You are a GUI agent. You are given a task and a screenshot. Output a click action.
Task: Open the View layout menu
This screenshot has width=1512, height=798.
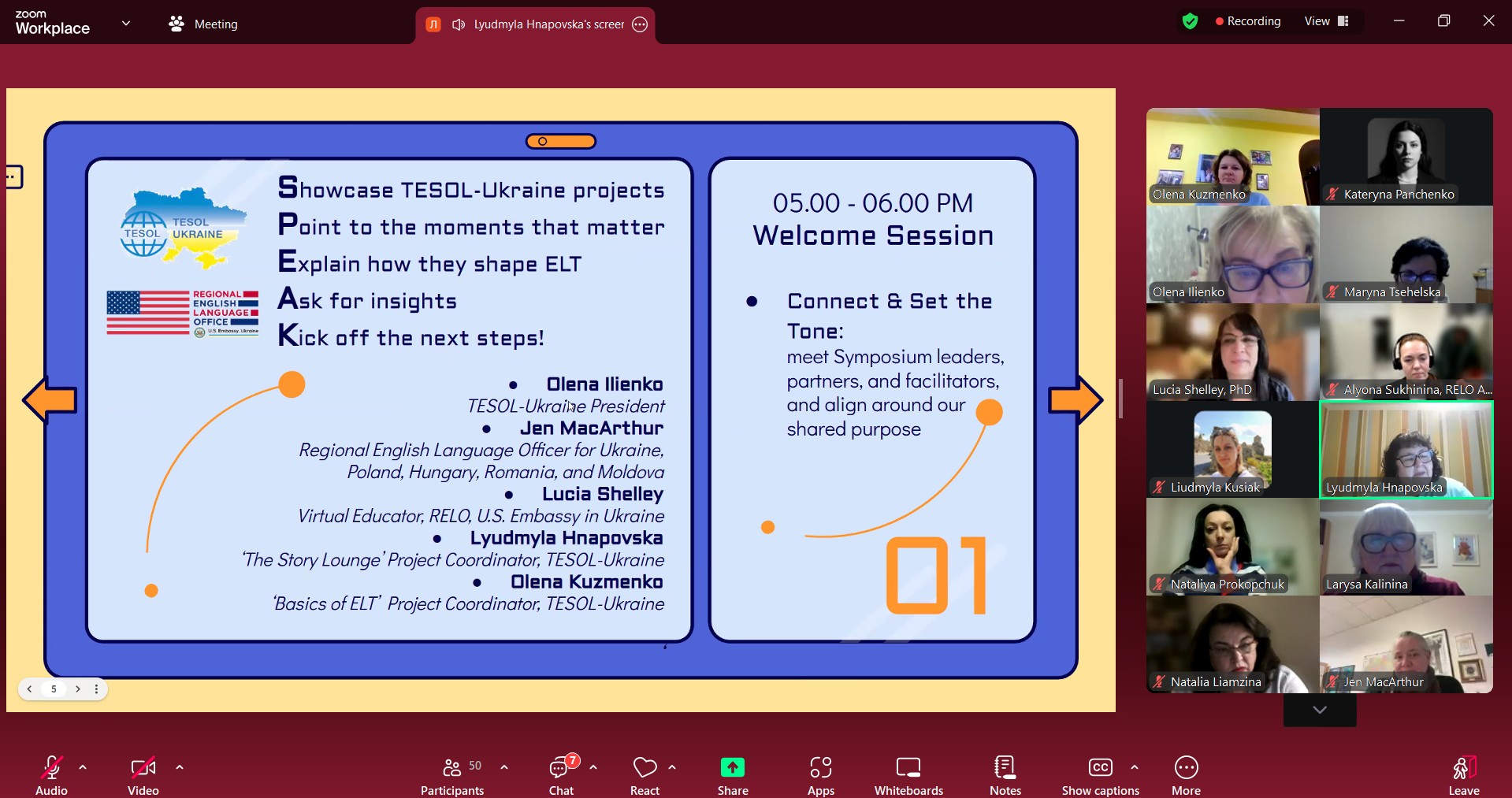click(x=1326, y=21)
